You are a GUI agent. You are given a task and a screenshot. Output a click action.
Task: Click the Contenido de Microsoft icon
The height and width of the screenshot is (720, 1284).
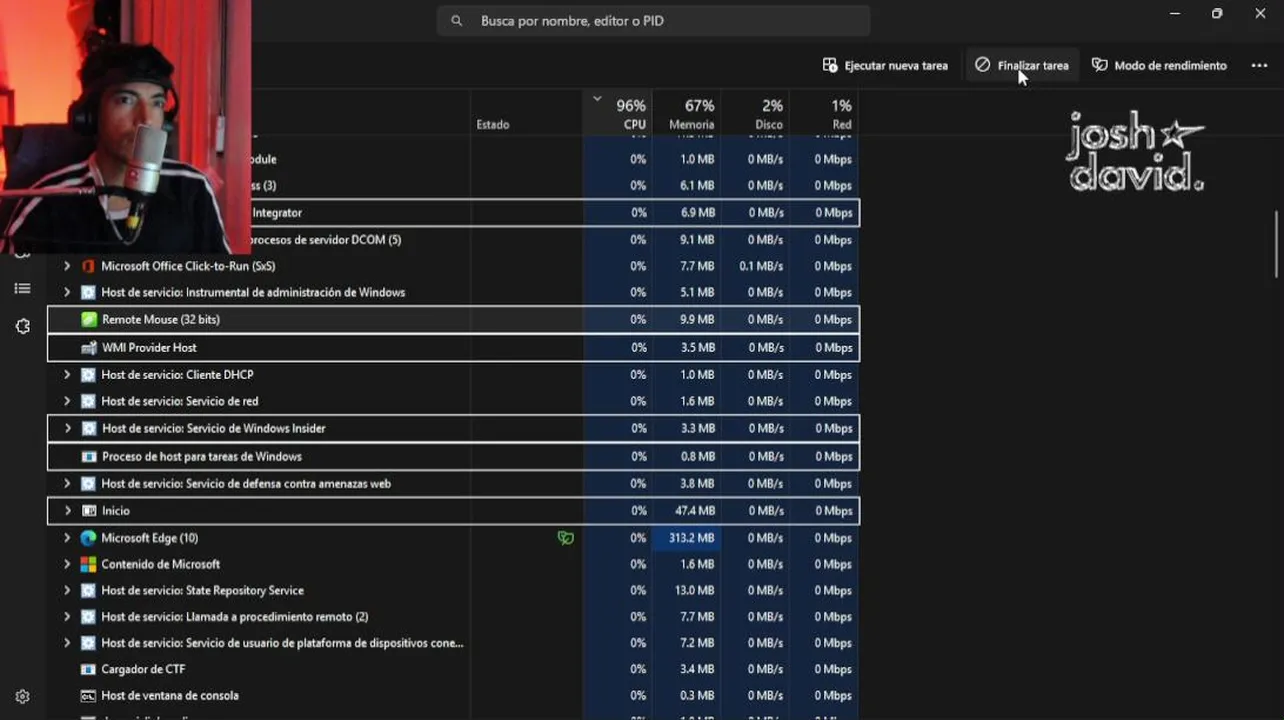pyautogui.click(x=88, y=564)
